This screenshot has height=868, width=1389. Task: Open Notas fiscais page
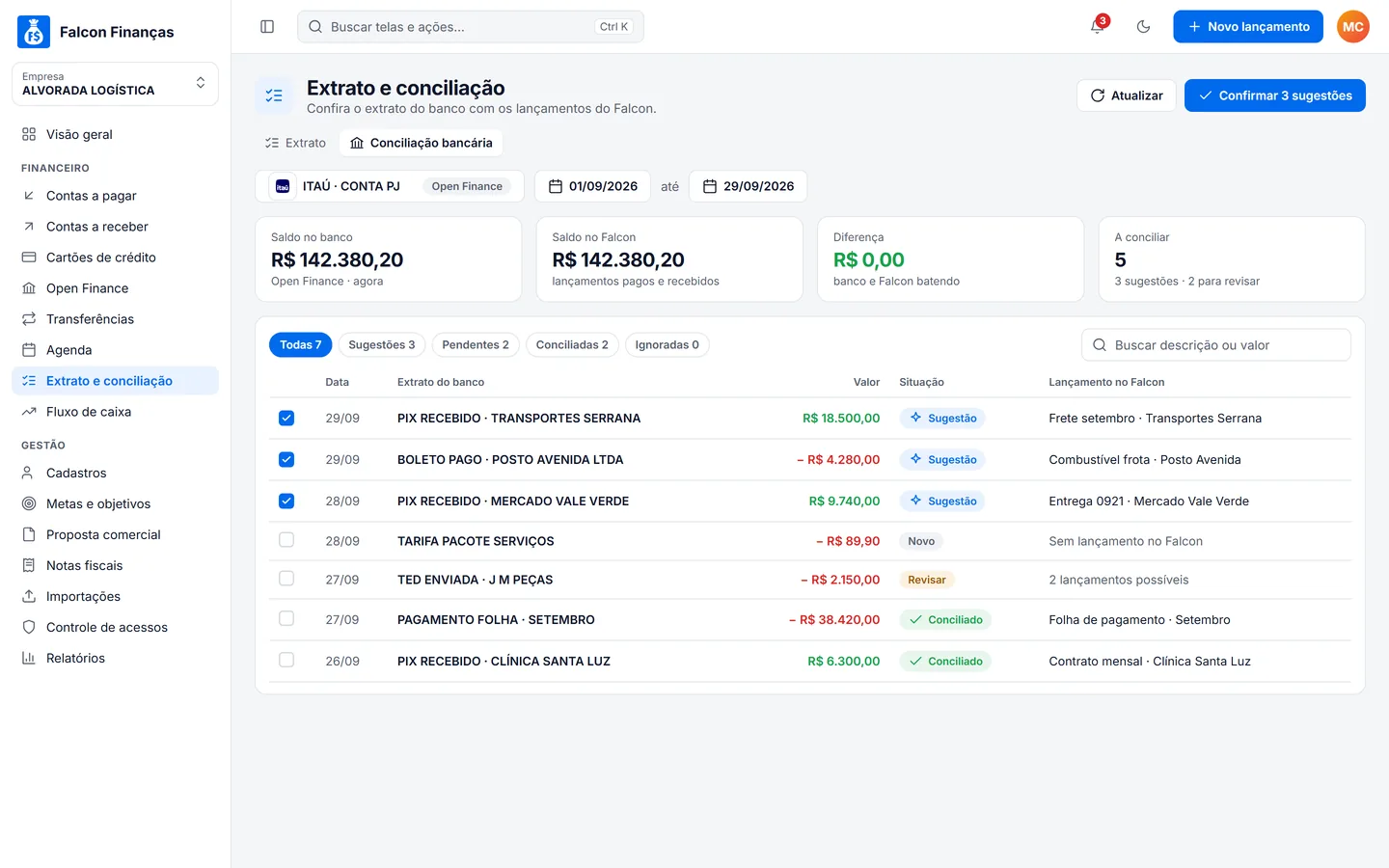(x=115, y=566)
